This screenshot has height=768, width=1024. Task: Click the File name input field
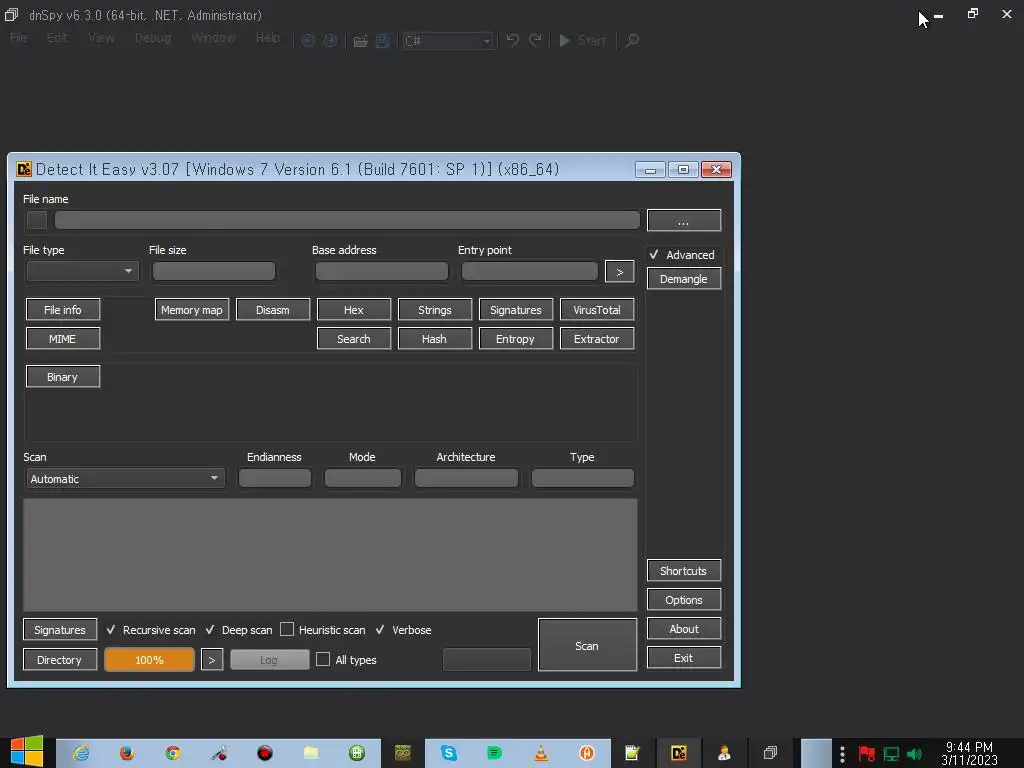[x=347, y=220]
